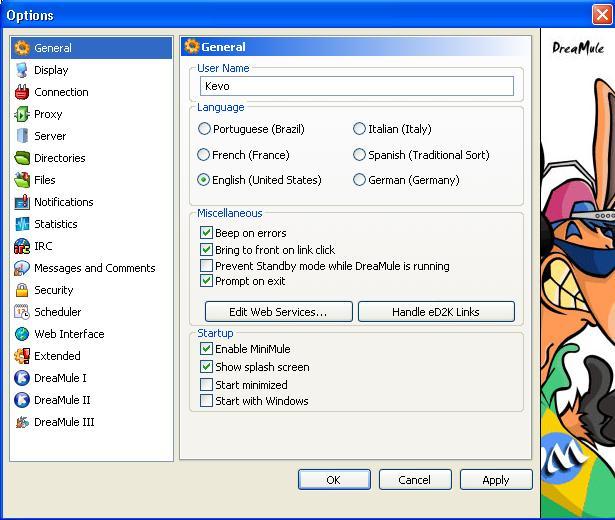Enable Start minimized option
Image resolution: width=615 pixels, height=520 pixels.
206,384
